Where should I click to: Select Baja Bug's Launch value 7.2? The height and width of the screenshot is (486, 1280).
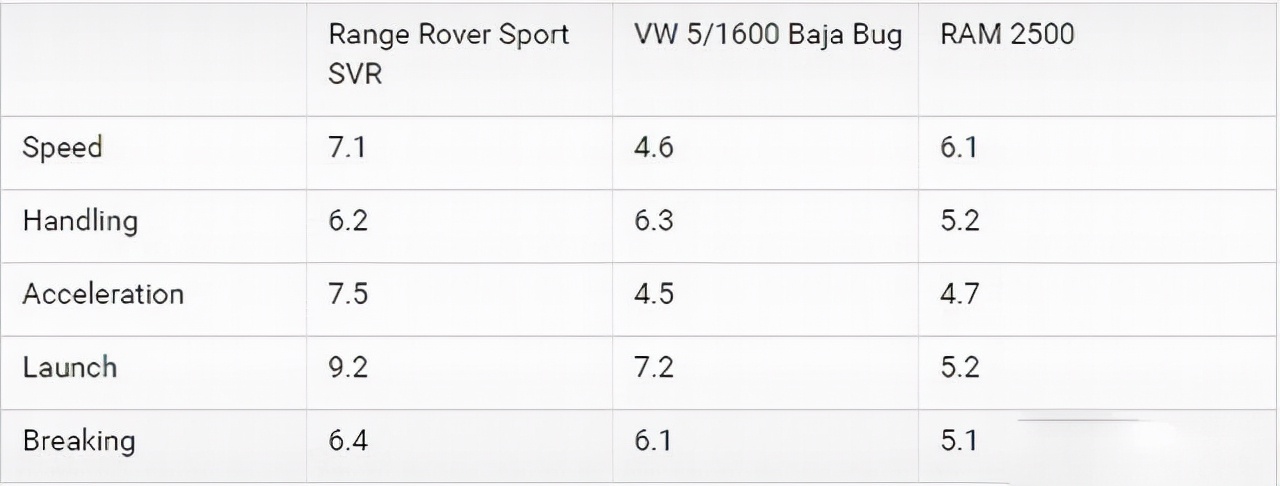click(654, 367)
